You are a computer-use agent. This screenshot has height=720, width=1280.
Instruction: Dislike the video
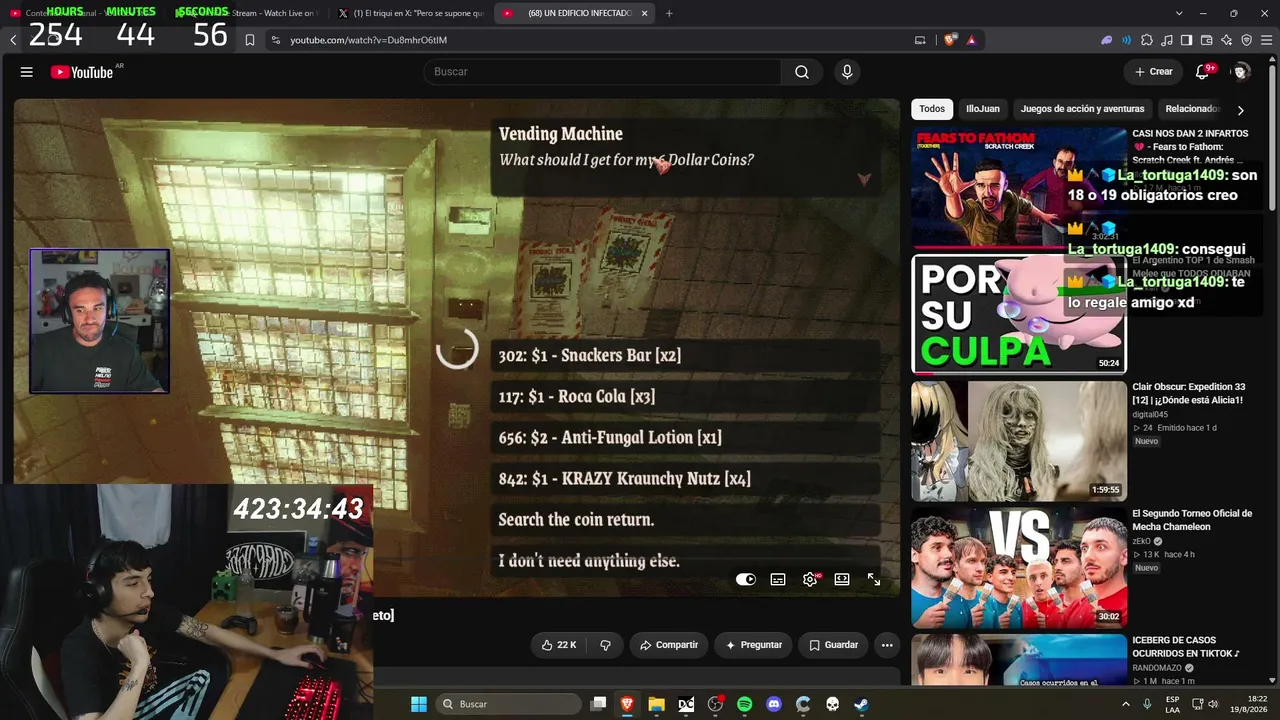click(x=605, y=645)
